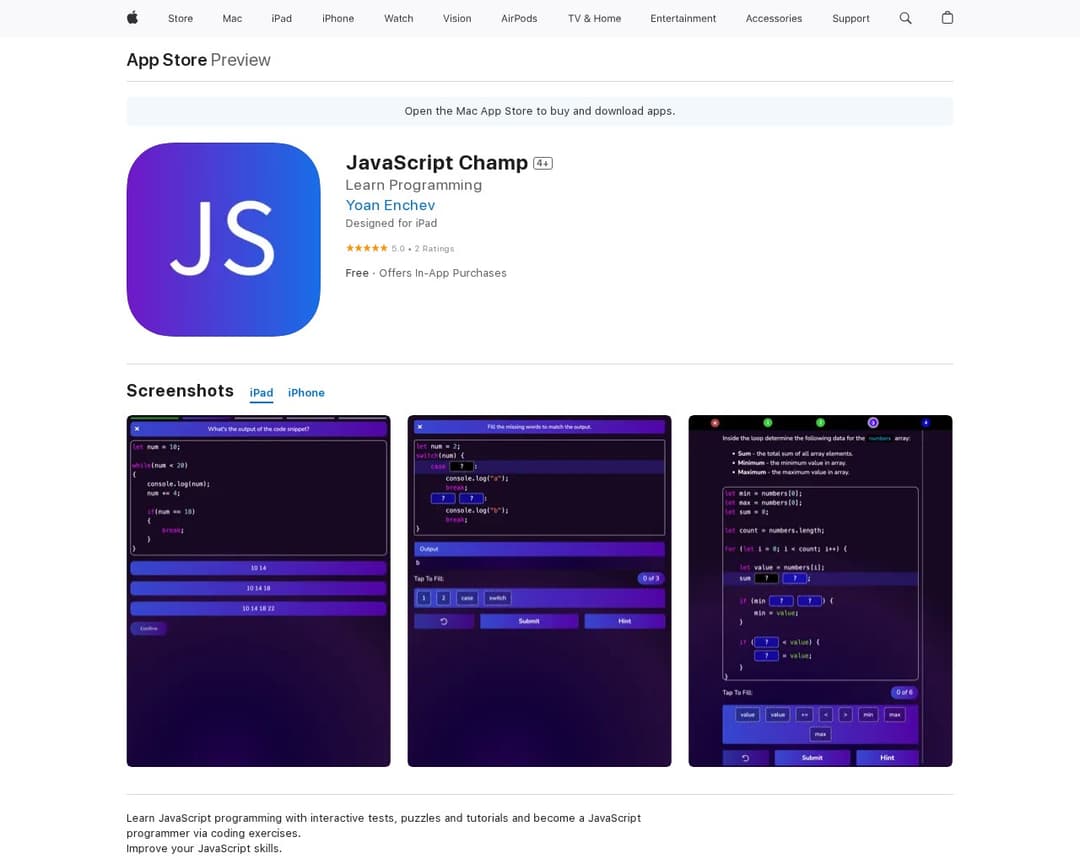The width and height of the screenshot is (1080, 864).
Task: Open the Entertainment navigation item
Action: coord(683,19)
